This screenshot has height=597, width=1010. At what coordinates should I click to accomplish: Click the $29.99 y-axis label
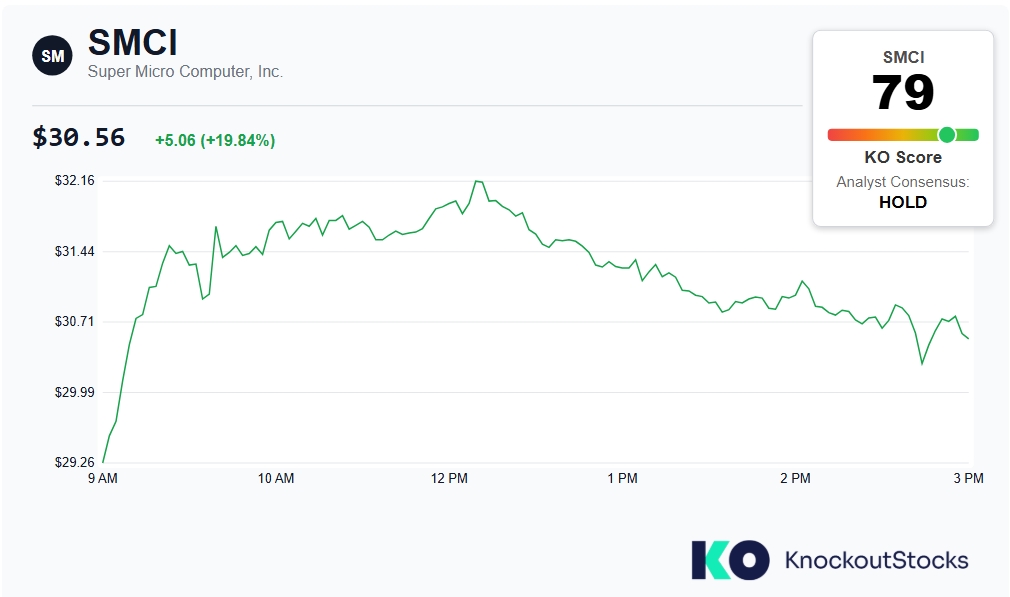click(75, 392)
